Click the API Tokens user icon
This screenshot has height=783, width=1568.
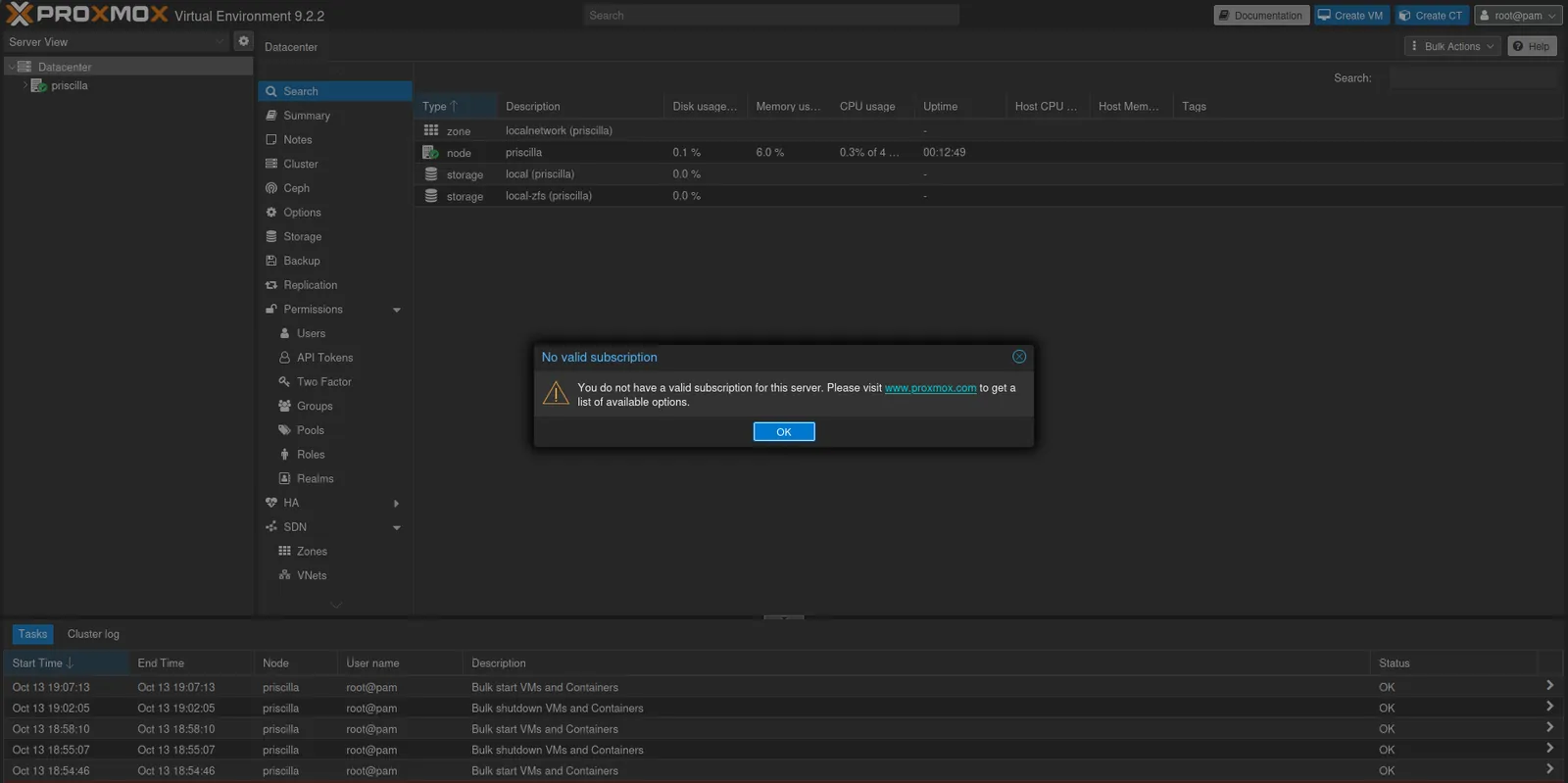click(284, 358)
